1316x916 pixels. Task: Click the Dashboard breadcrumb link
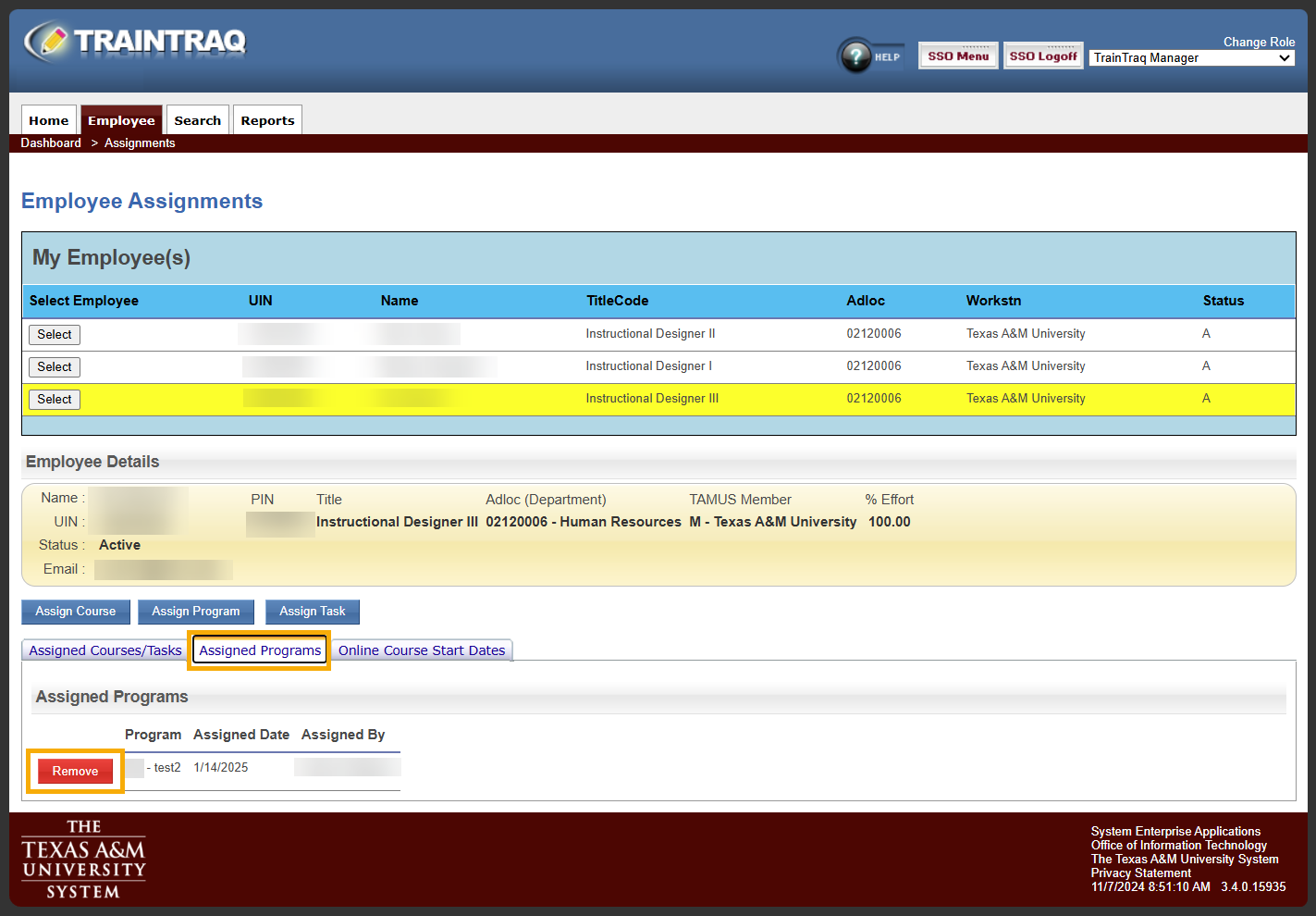pos(51,143)
